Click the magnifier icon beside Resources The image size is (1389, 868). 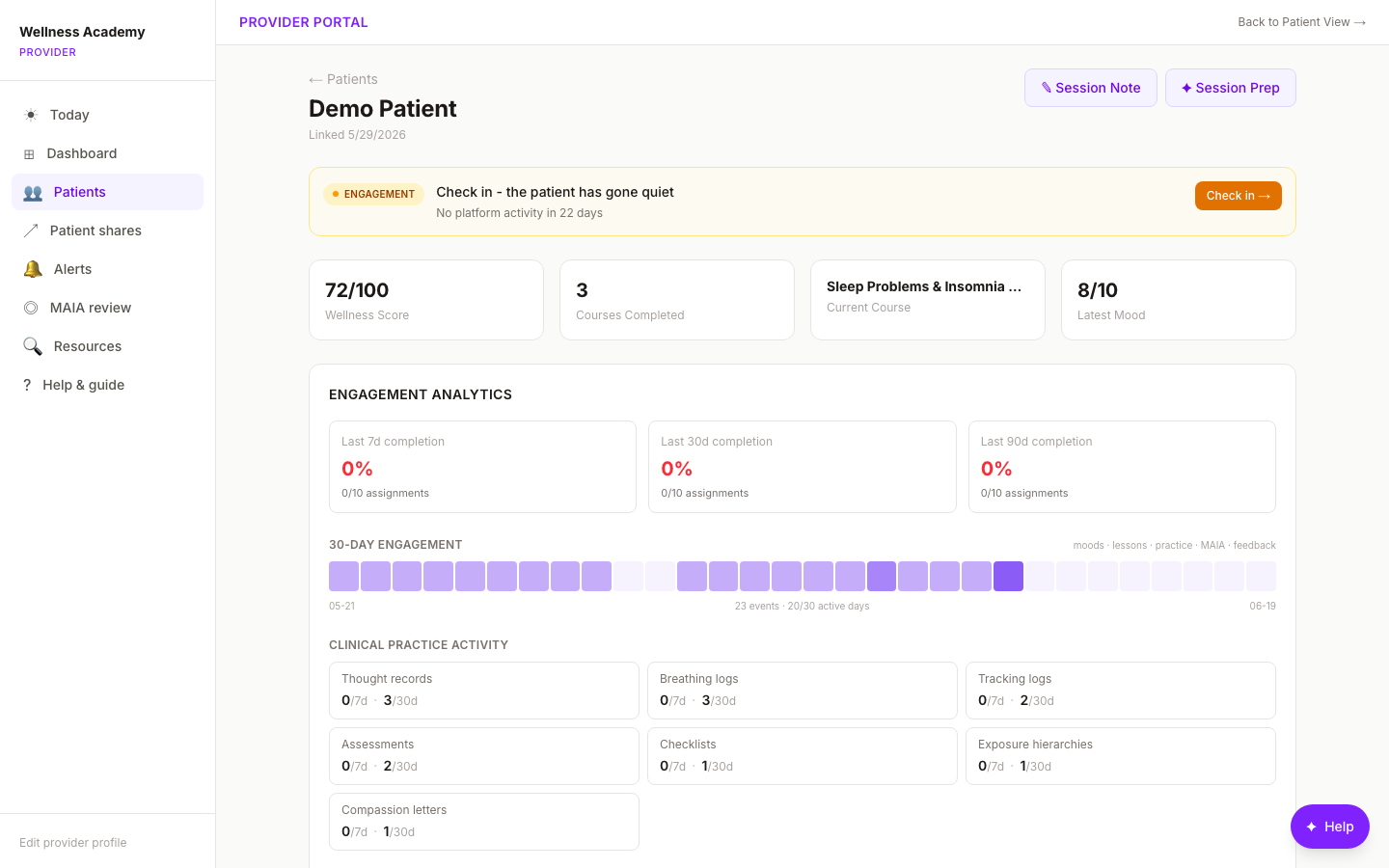point(33,346)
